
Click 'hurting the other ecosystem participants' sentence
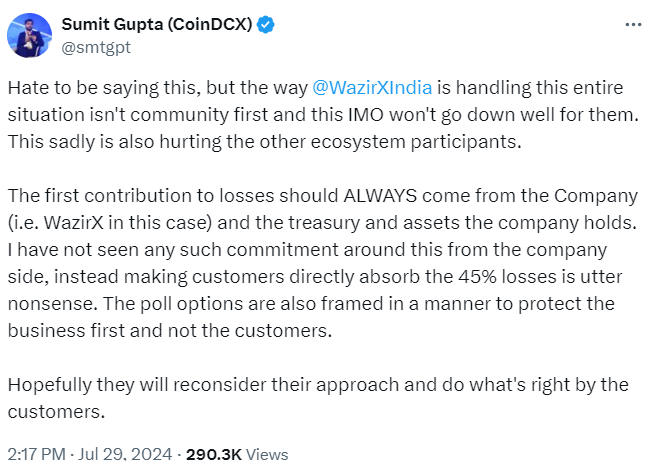(x=340, y=142)
